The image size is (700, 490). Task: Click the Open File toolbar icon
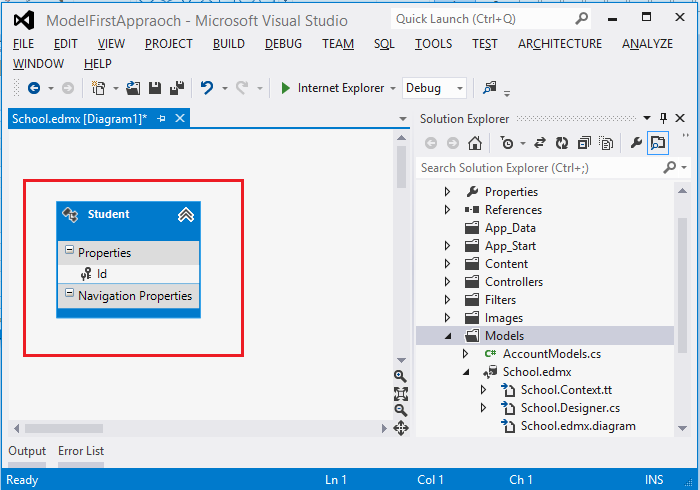pos(133,88)
